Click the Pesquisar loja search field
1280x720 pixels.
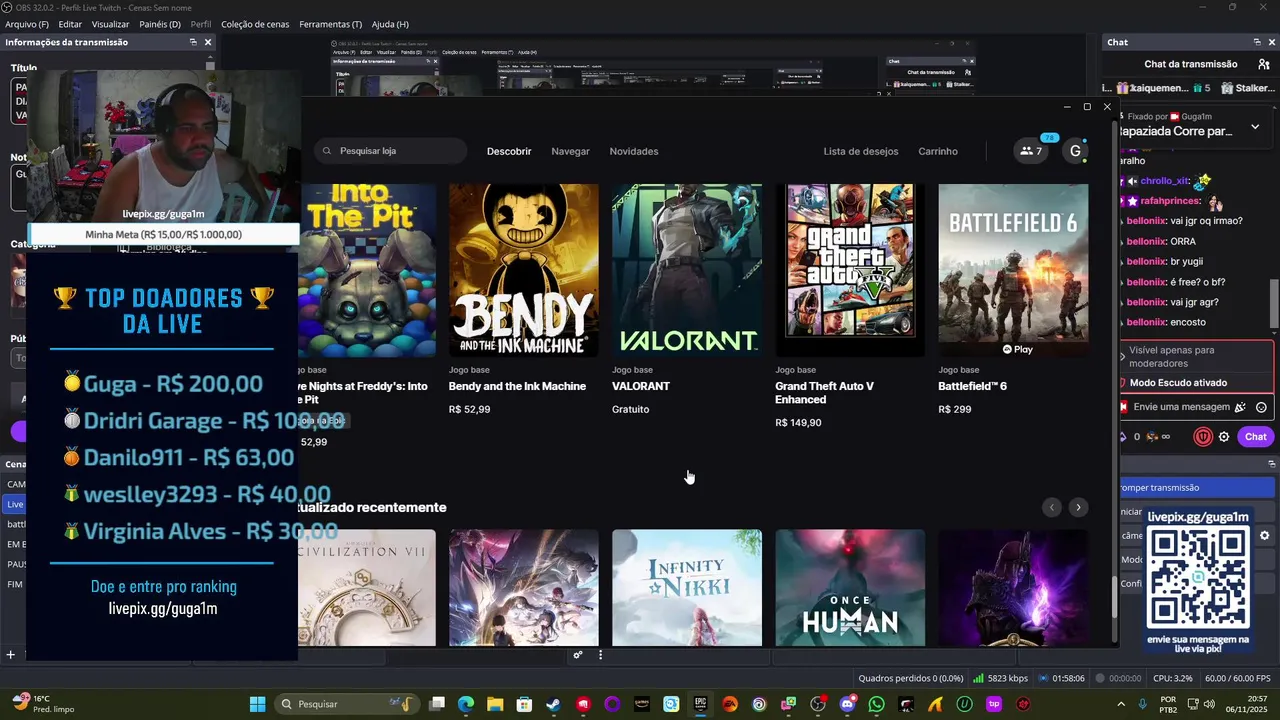[390, 151]
